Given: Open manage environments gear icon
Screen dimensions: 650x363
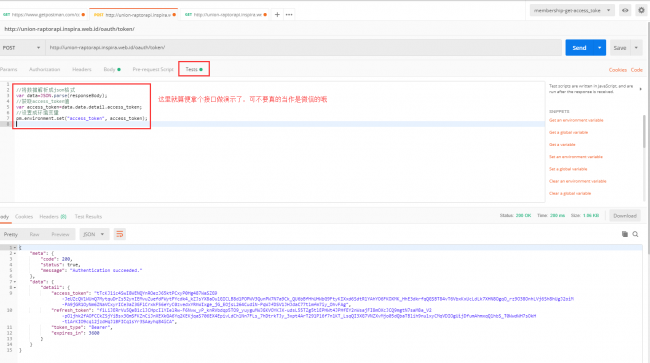Looking at the screenshot, I should 641,10.
